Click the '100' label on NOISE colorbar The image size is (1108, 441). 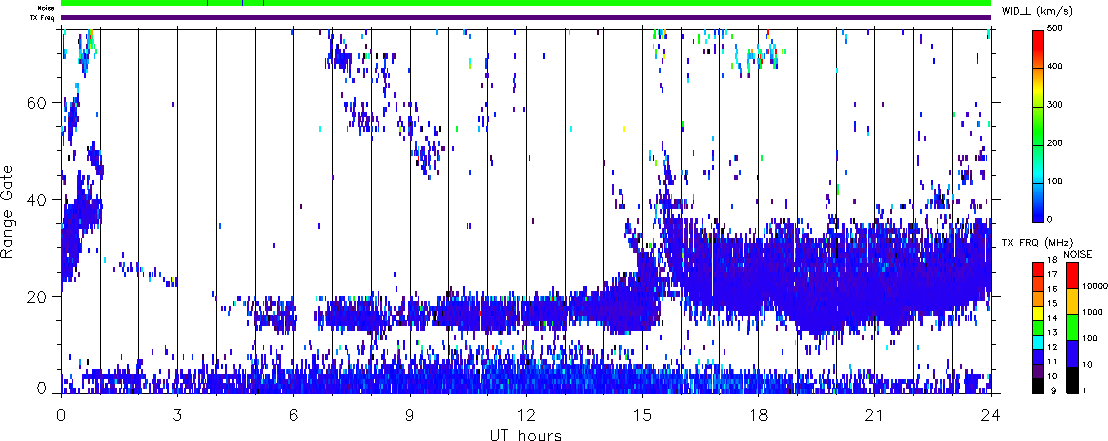[1090, 339]
